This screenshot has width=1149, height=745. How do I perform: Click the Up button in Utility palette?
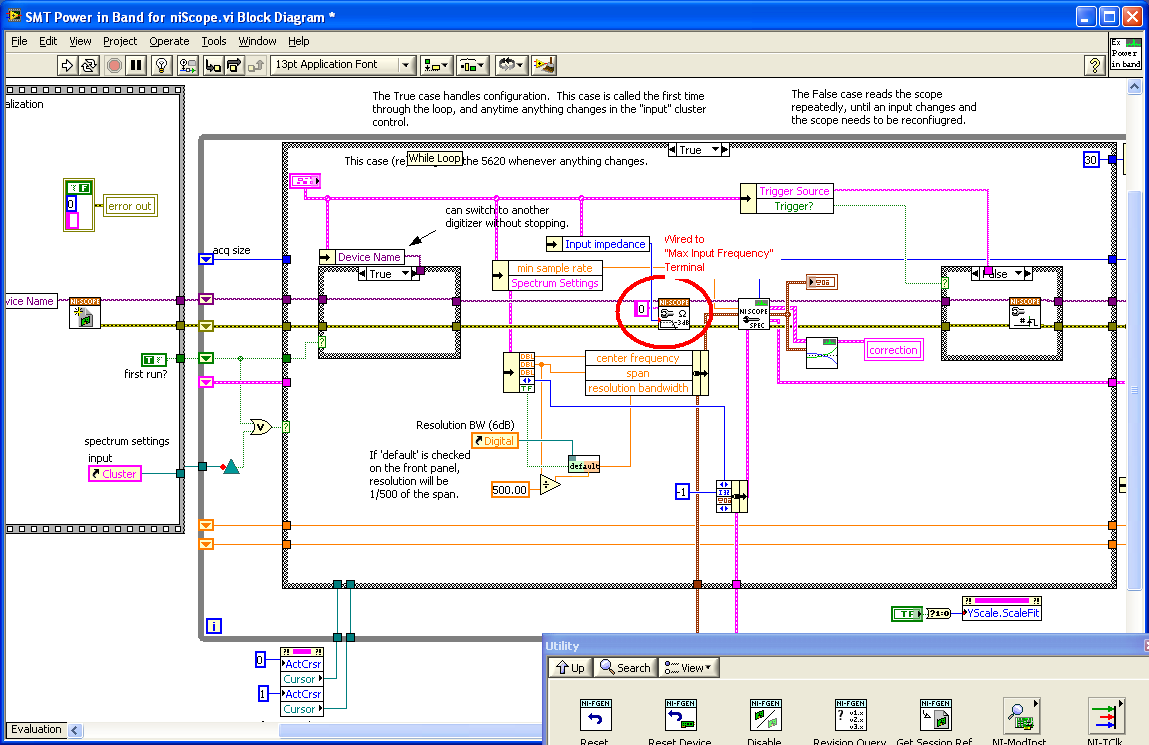pos(570,667)
